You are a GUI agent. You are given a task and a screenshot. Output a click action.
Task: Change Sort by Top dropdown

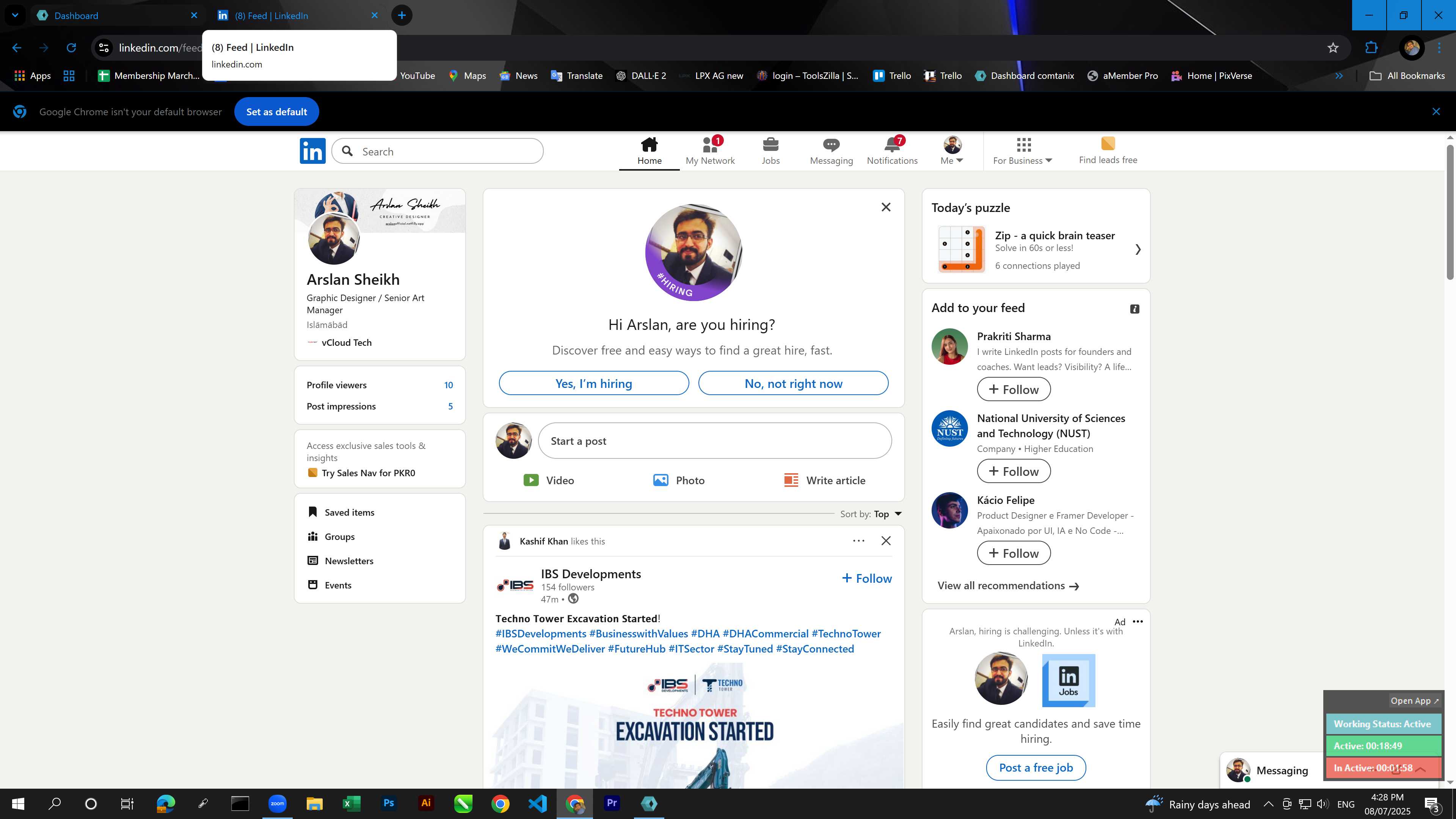888,514
